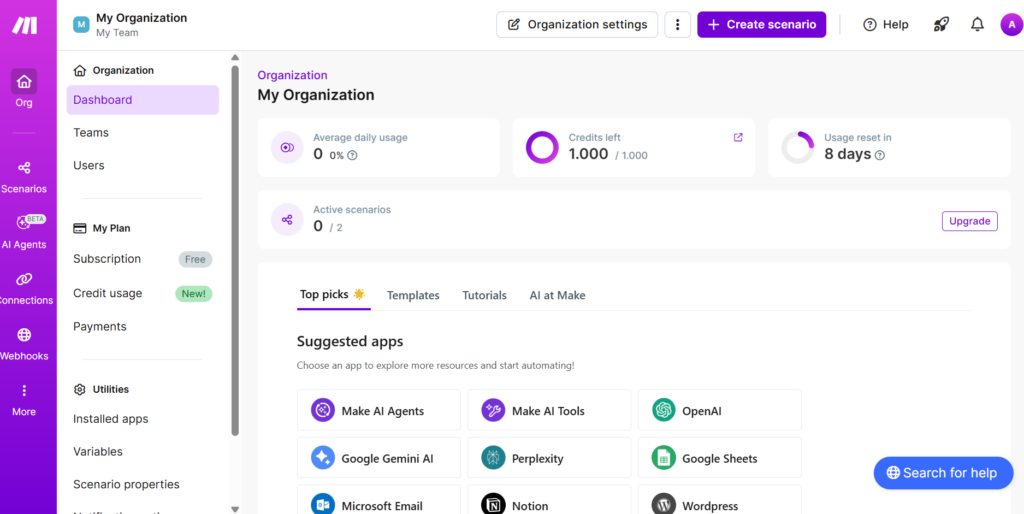Select Dashboard in the sidebar
This screenshot has height=514, width=1024.
coord(142,100)
